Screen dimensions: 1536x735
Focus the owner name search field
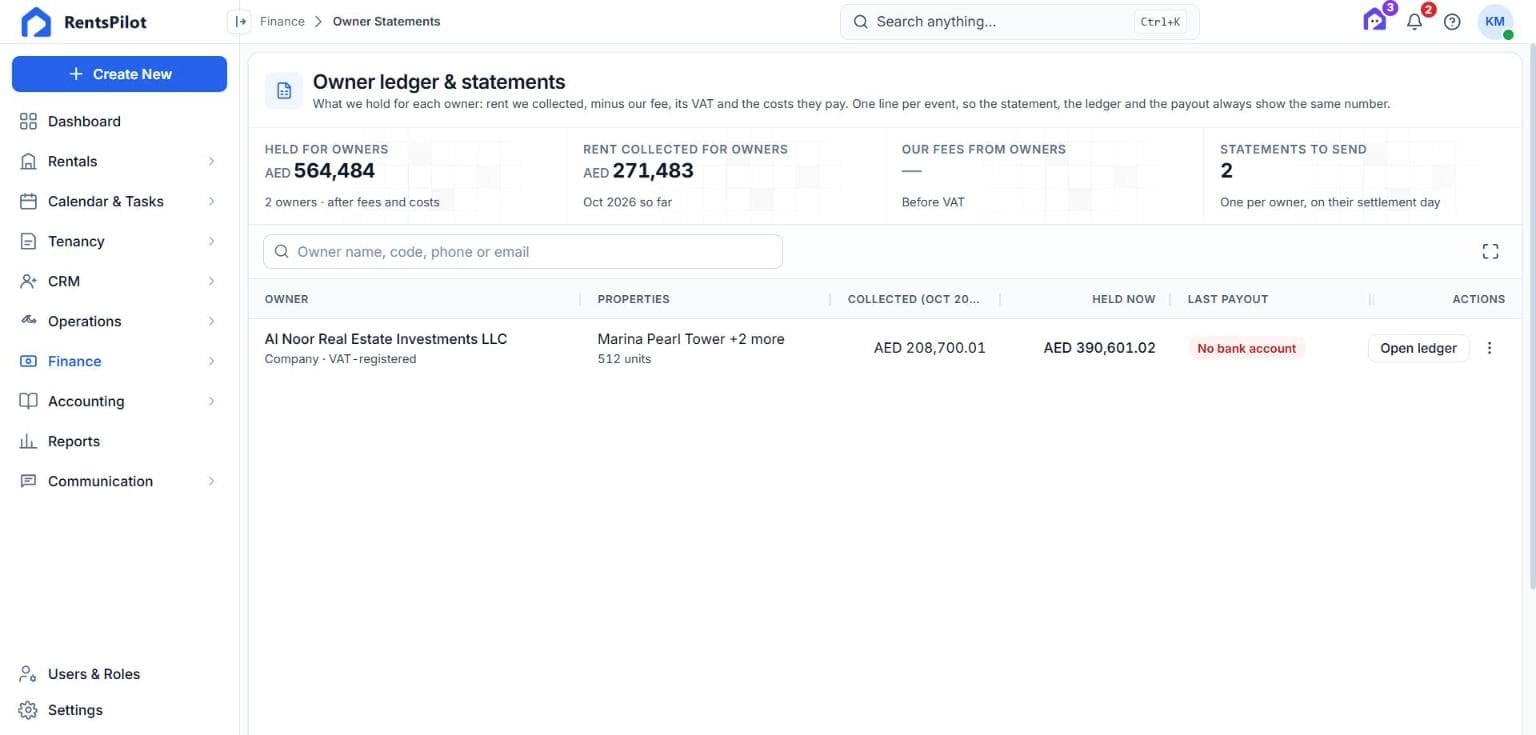point(522,252)
